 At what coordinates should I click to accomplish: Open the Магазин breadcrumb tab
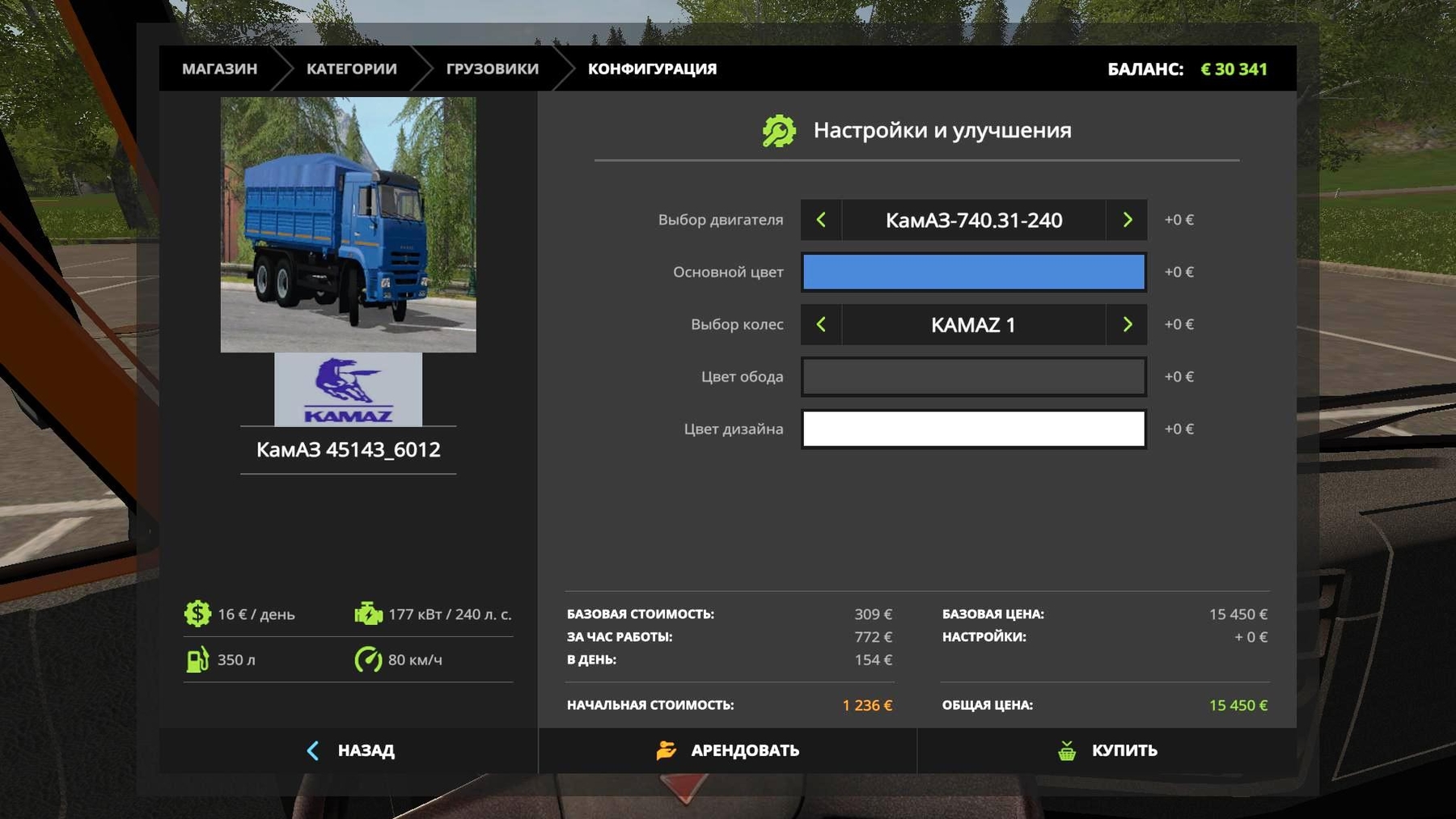point(219,70)
